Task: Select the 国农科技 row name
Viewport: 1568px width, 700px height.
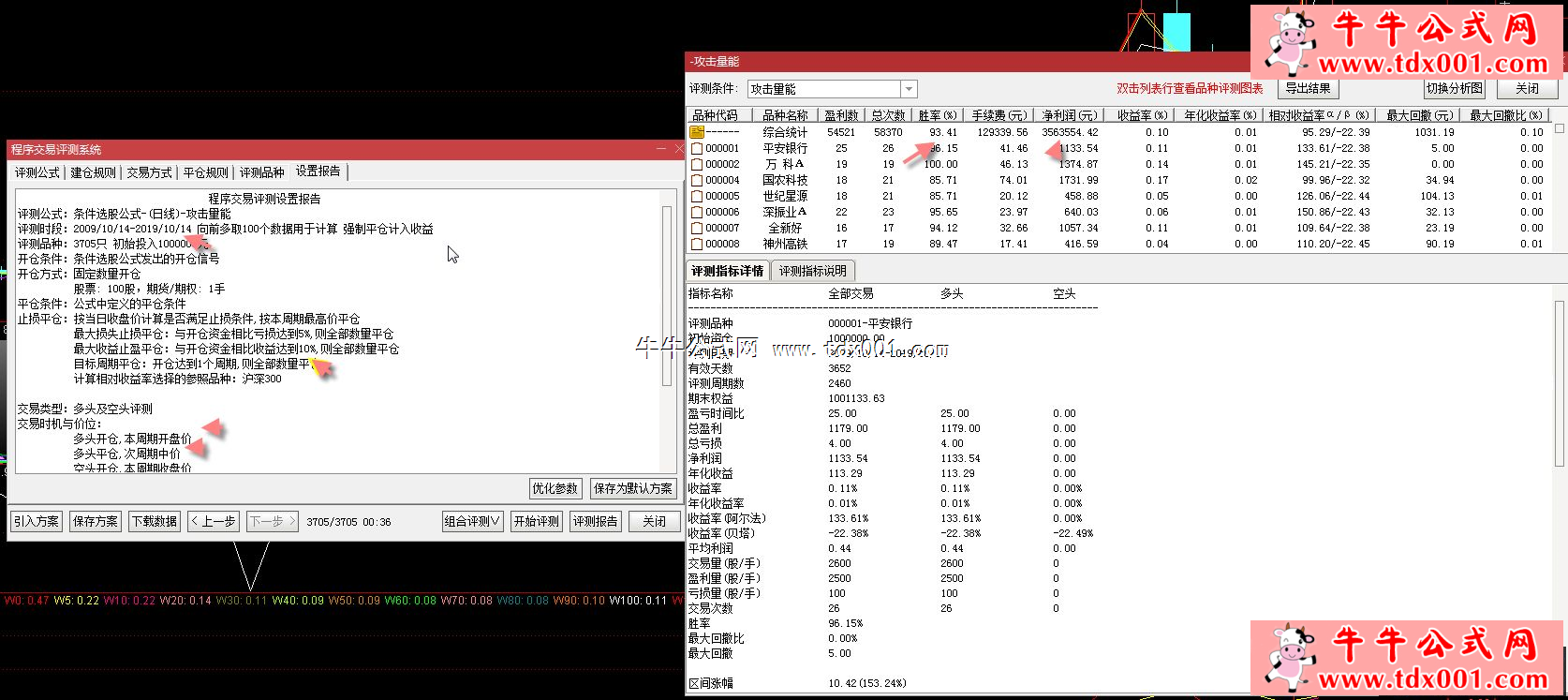Action: (785, 180)
